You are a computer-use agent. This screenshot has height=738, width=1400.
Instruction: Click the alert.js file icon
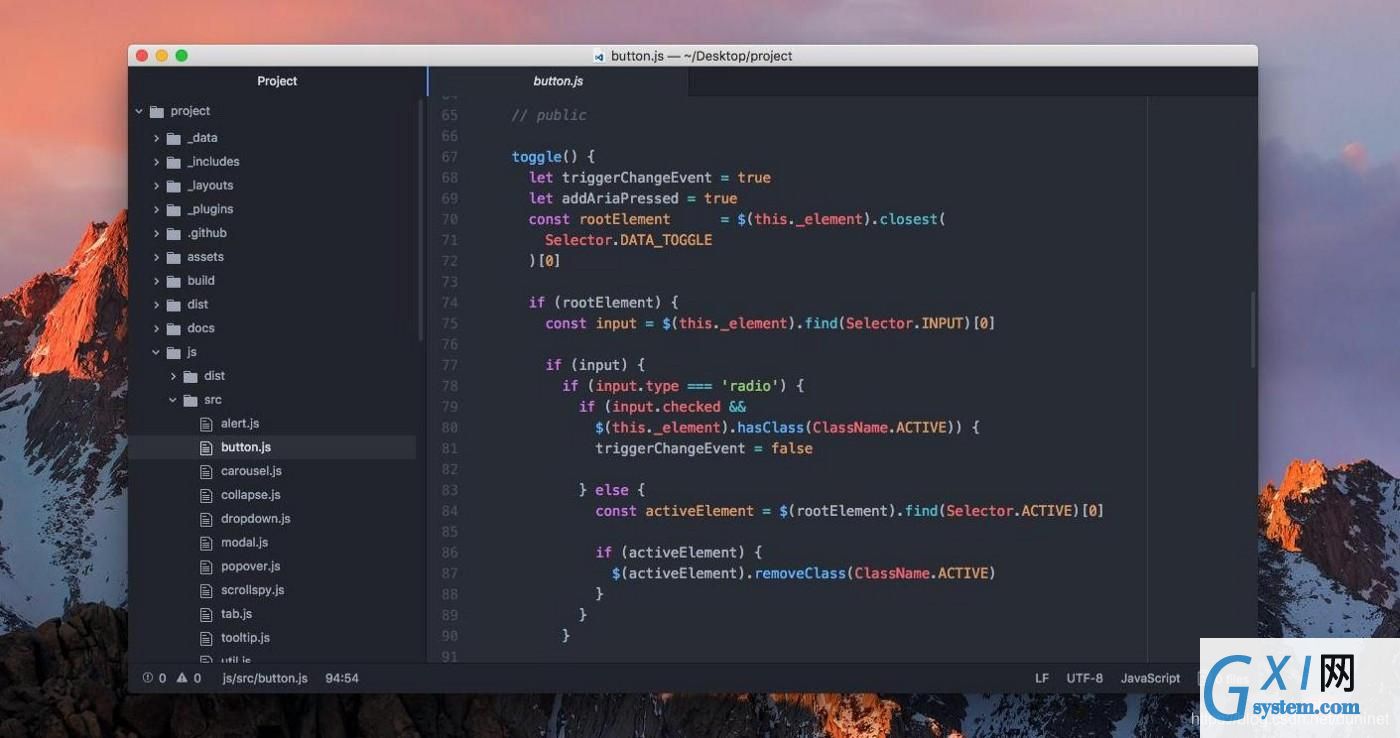coord(207,424)
